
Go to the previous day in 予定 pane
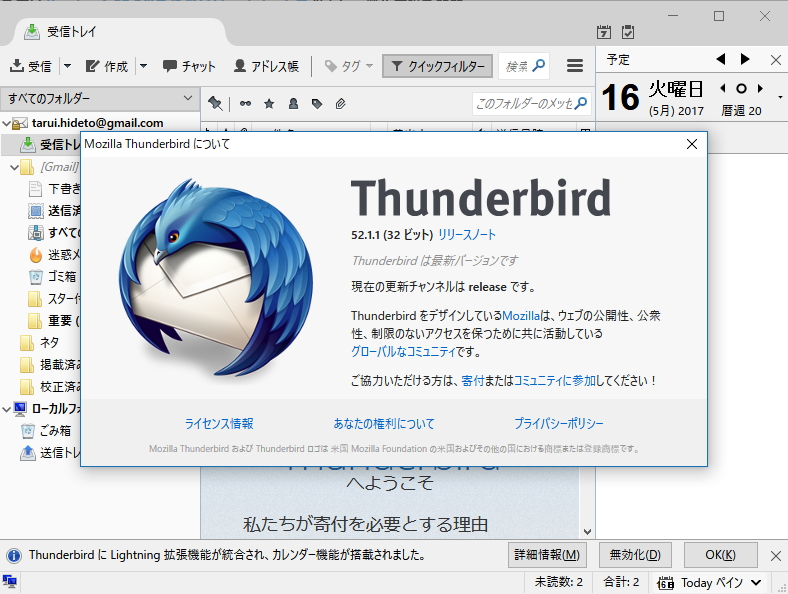point(721,59)
